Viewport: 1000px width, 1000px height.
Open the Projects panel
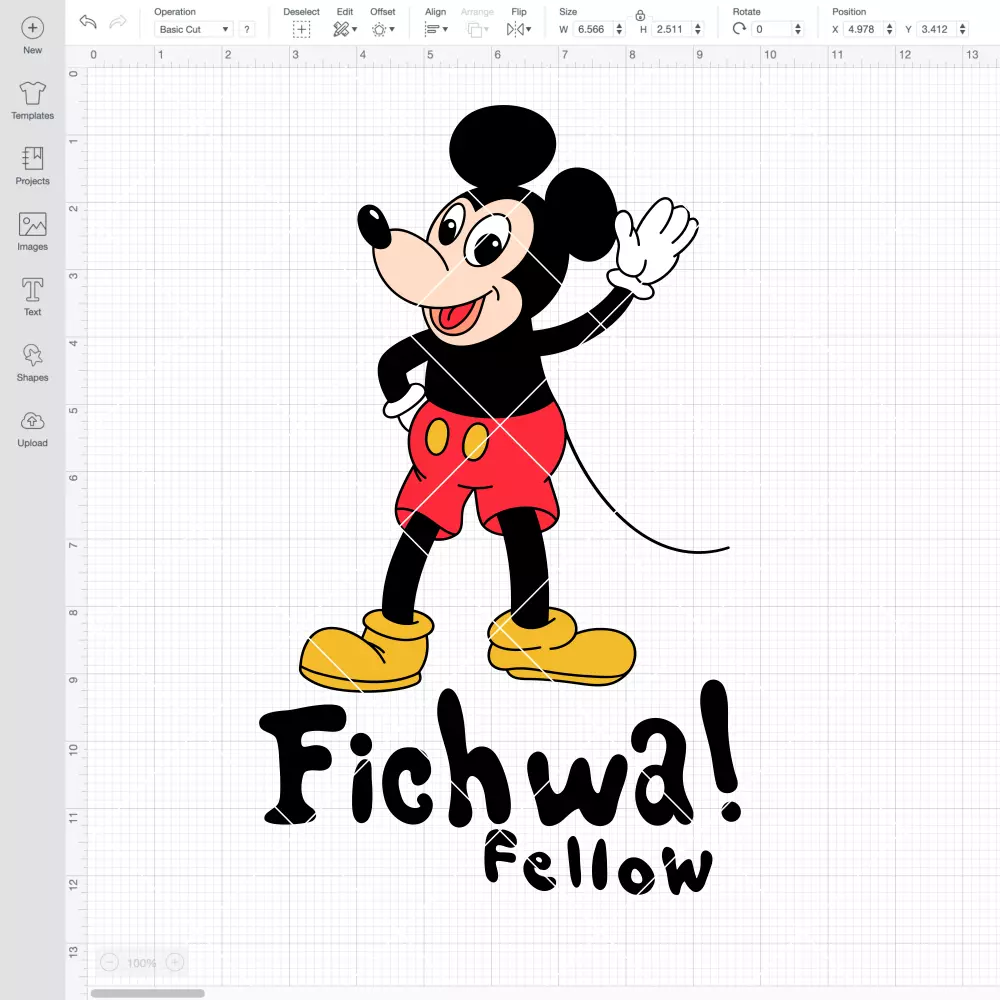[33, 166]
